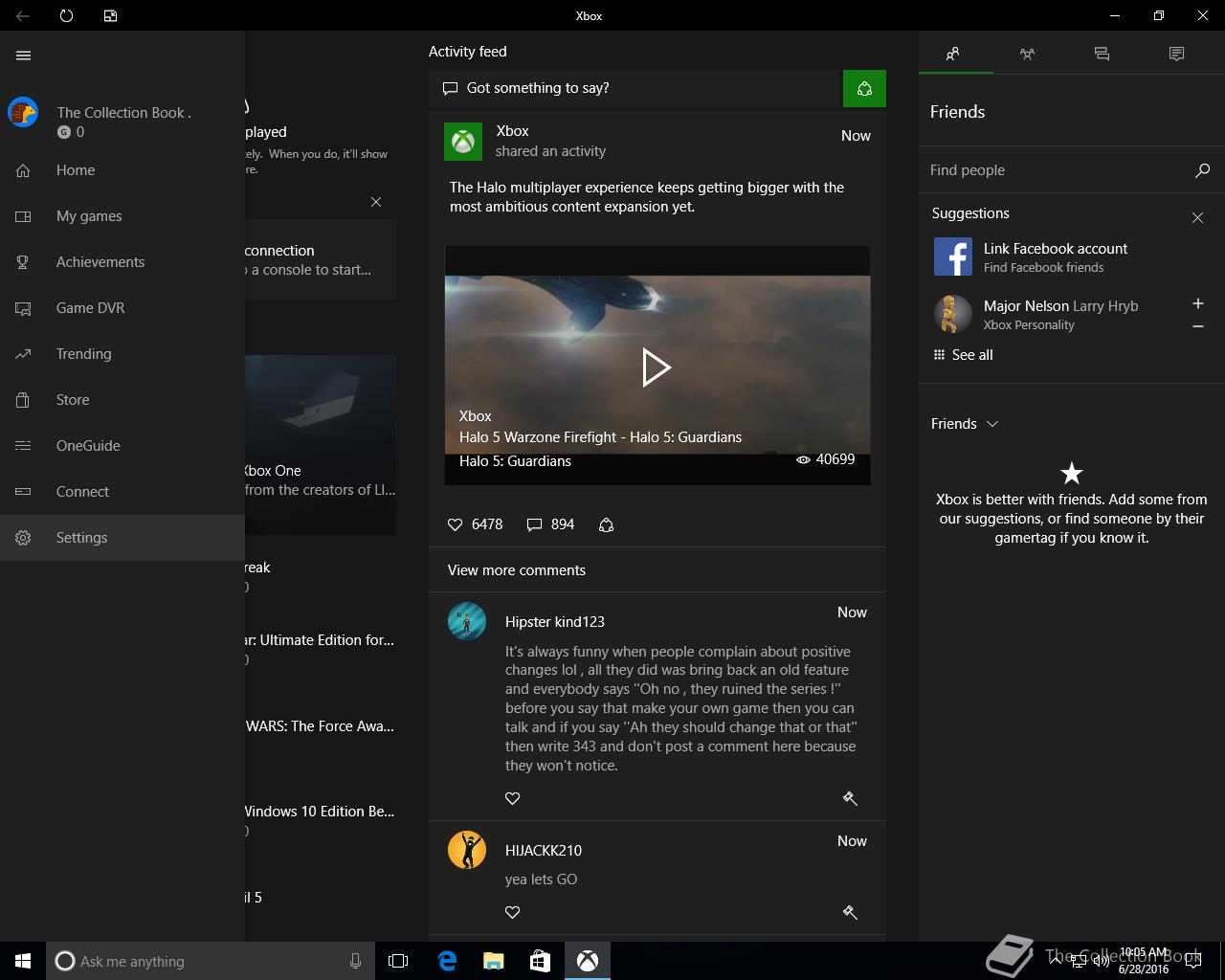Click the Cortana microphone icon
This screenshot has height=980, width=1225.
pos(355,961)
